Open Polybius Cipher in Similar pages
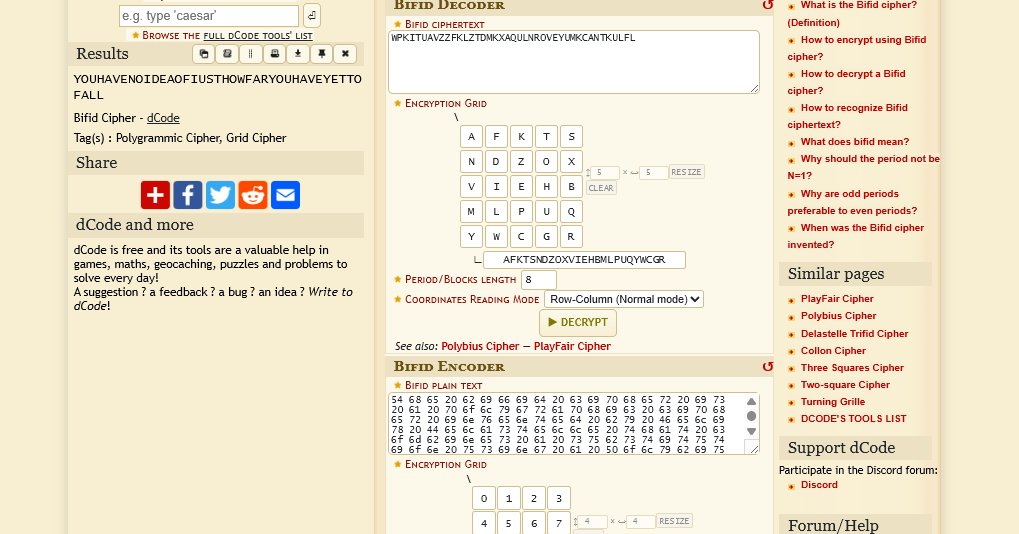Image resolution: width=1019 pixels, height=534 pixels. pos(838,316)
